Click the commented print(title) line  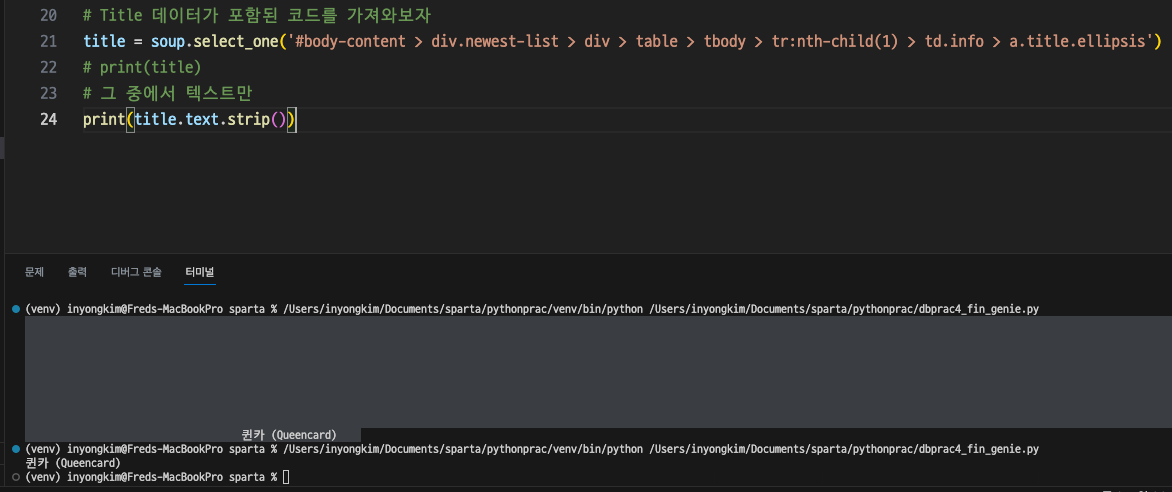(x=143, y=67)
